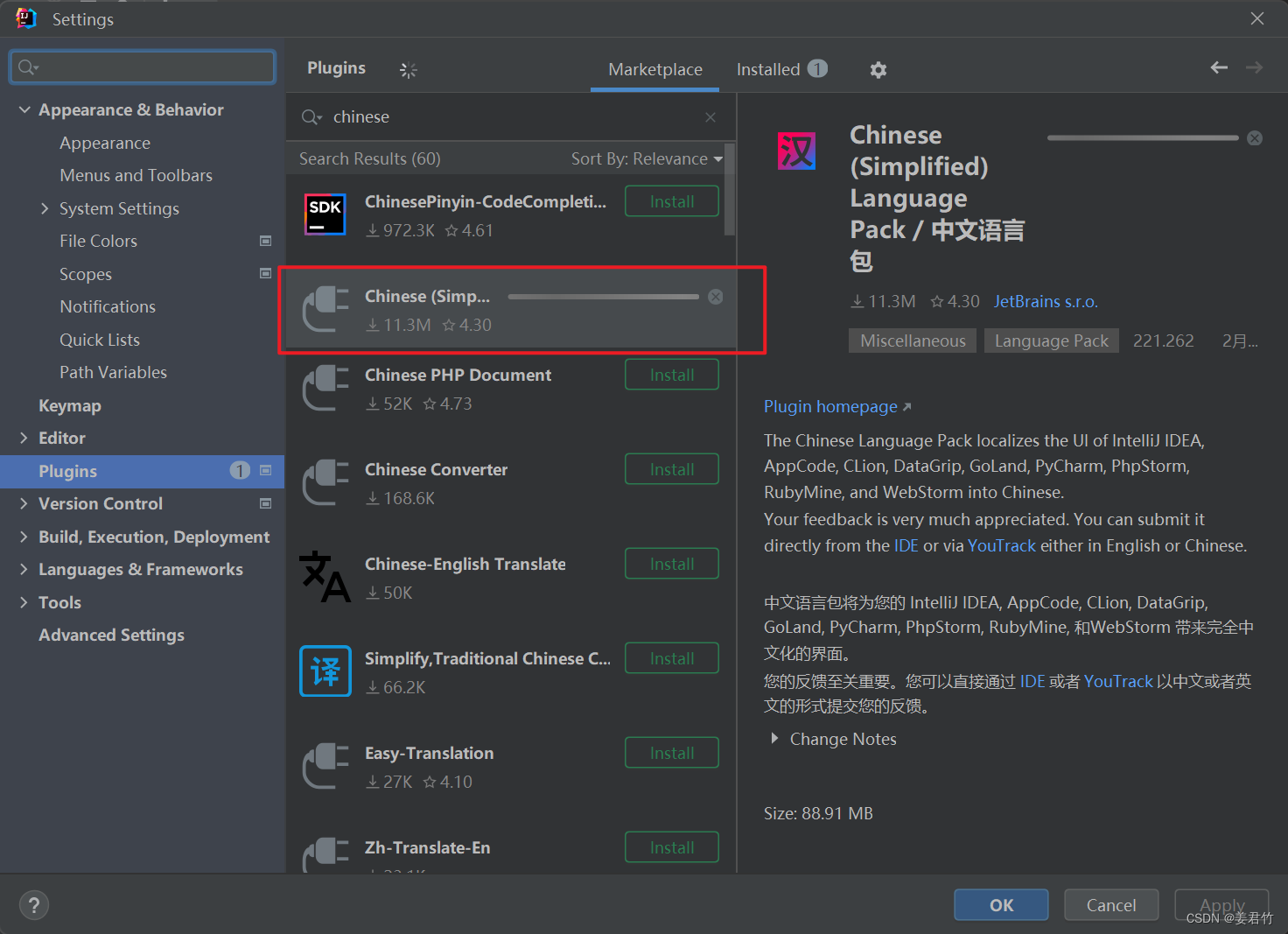Click download progress bar in plugin list
Screen dimensions: 1288x934
click(604, 297)
